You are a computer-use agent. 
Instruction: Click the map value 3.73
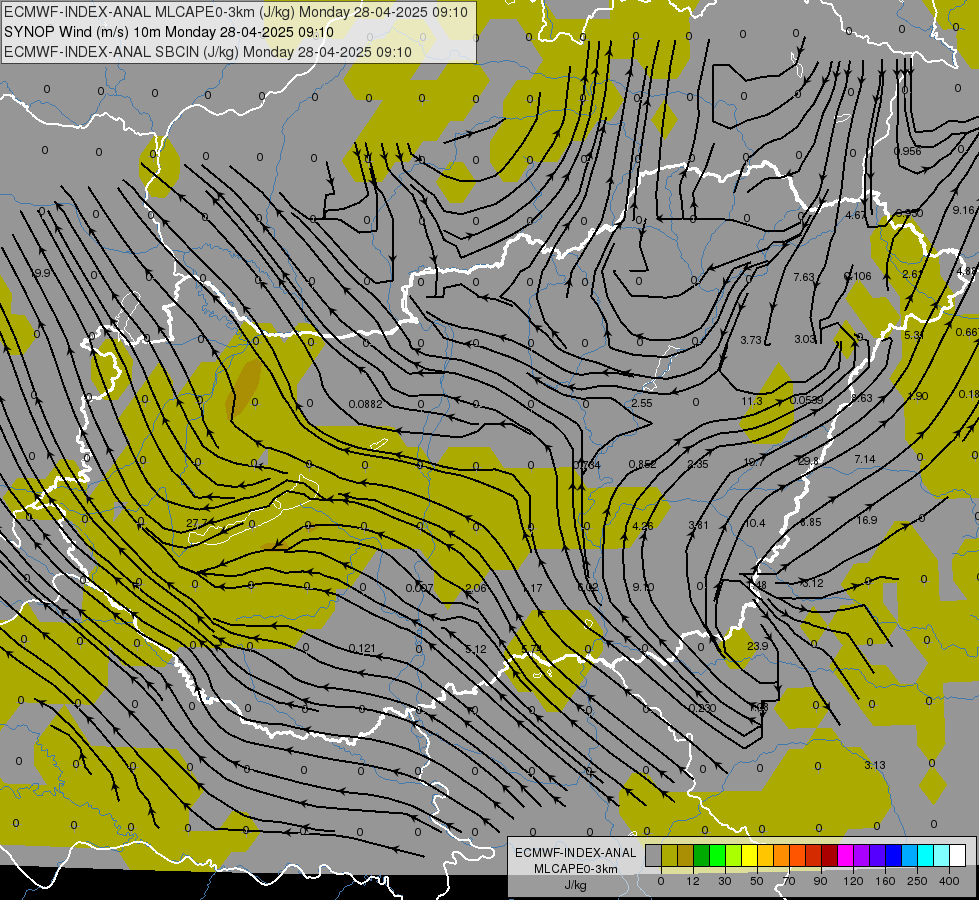point(751,340)
